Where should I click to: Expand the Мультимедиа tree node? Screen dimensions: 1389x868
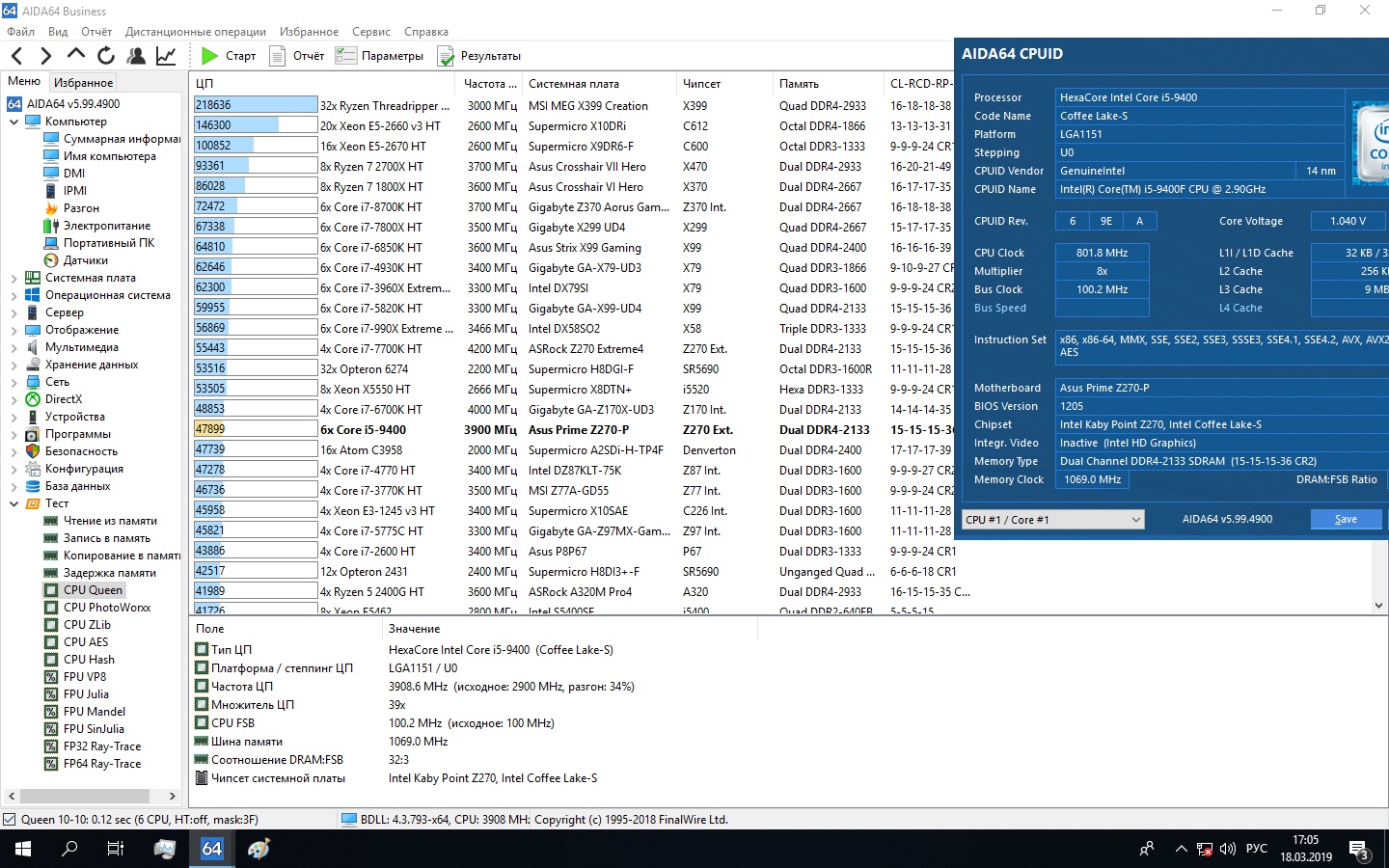14,347
